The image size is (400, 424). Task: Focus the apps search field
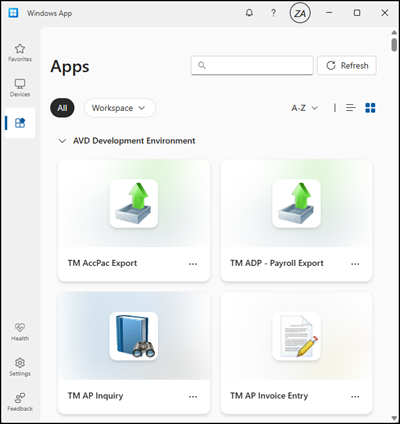pyautogui.click(x=252, y=65)
